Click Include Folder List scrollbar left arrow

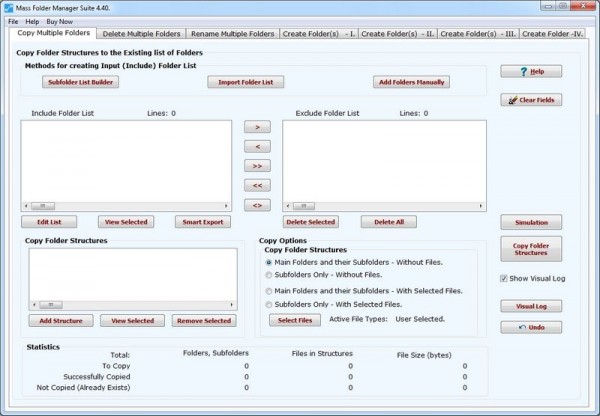click(26, 206)
